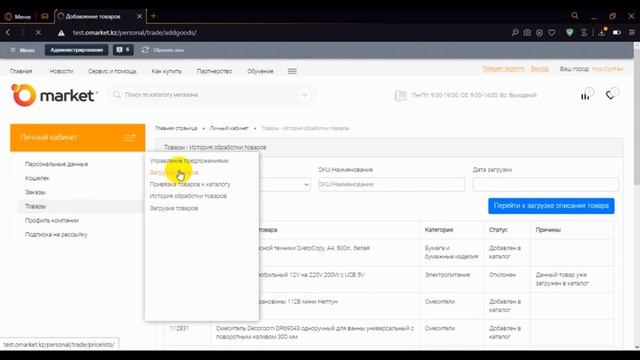This screenshot has width=640, height=360.
Task: Click Перейти к загрузке описания товара button
Action: [x=551, y=206]
